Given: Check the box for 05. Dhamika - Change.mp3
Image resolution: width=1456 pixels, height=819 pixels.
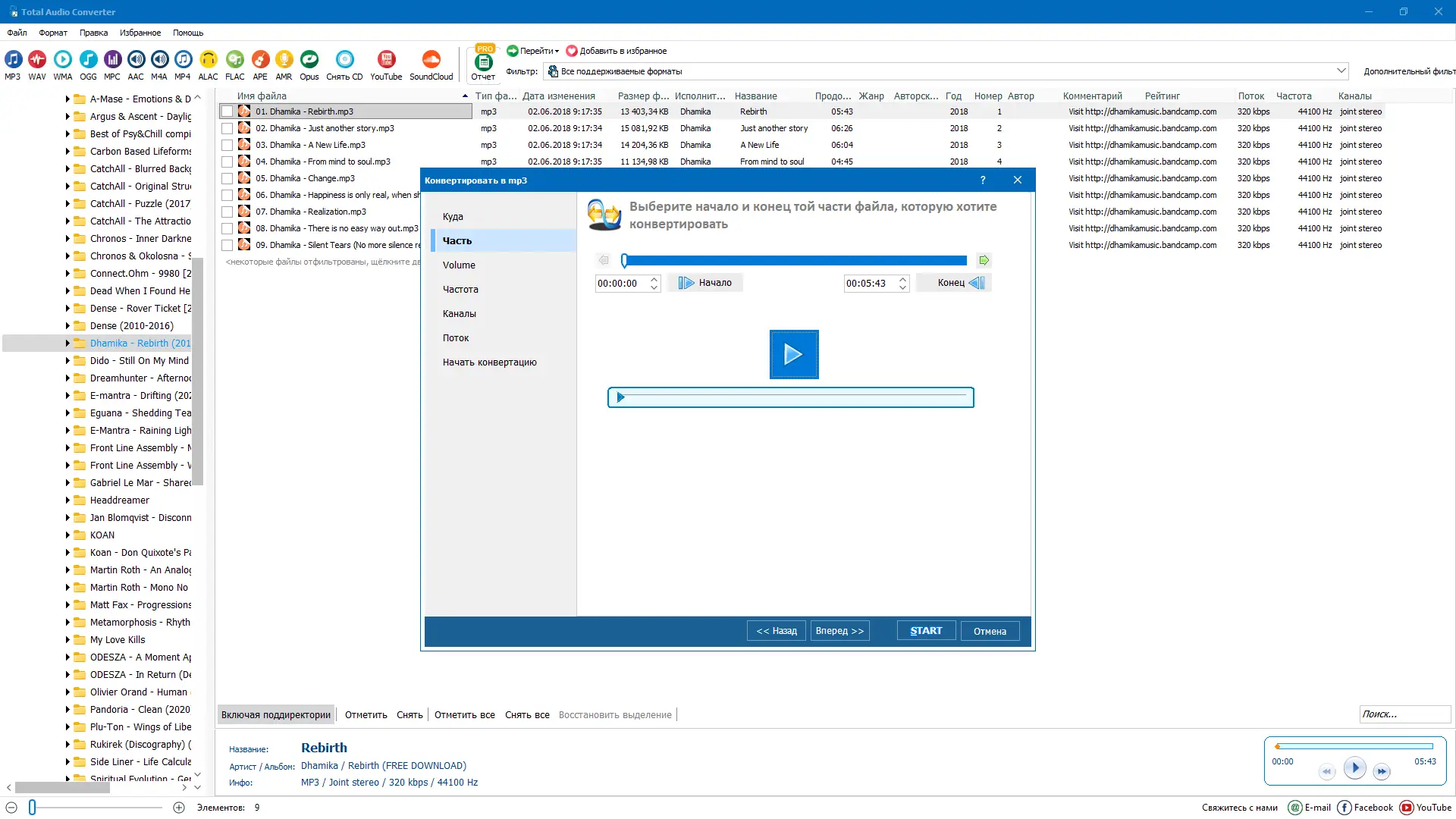Looking at the screenshot, I should pyautogui.click(x=227, y=179).
